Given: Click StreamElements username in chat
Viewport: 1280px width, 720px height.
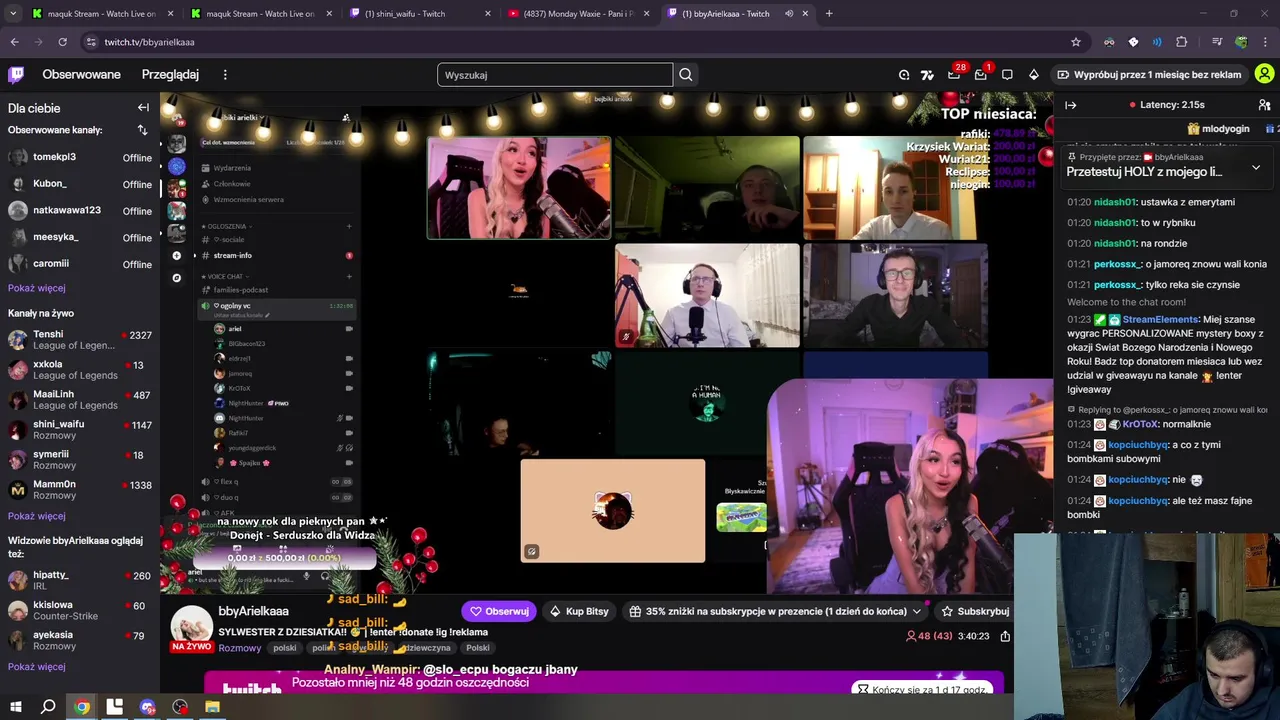Looking at the screenshot, I should [x=1160, y=319].
